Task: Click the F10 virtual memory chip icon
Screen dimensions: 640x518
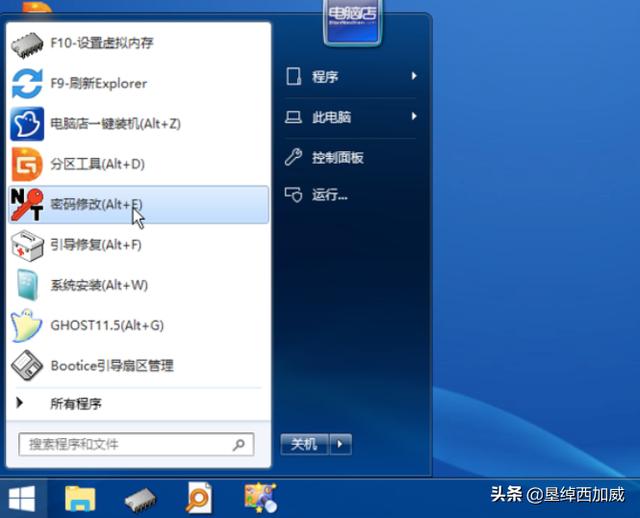Action: (27, 43)
